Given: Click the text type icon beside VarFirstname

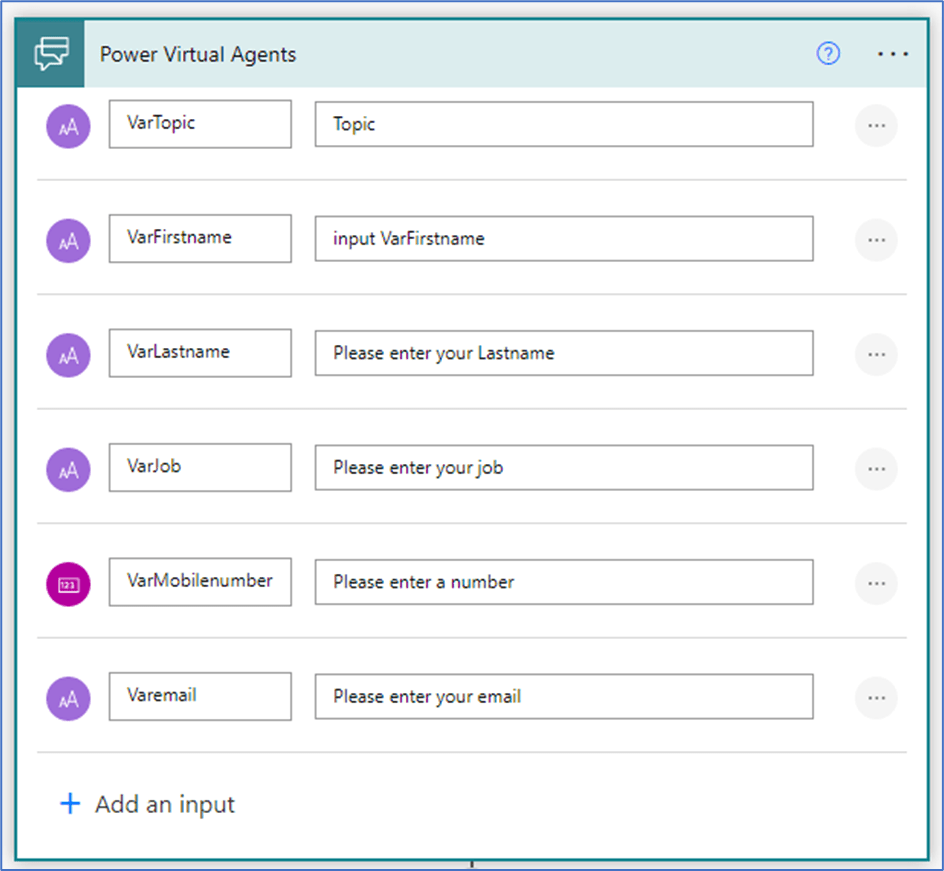Looking at the screenshot, I should point(69,240).
